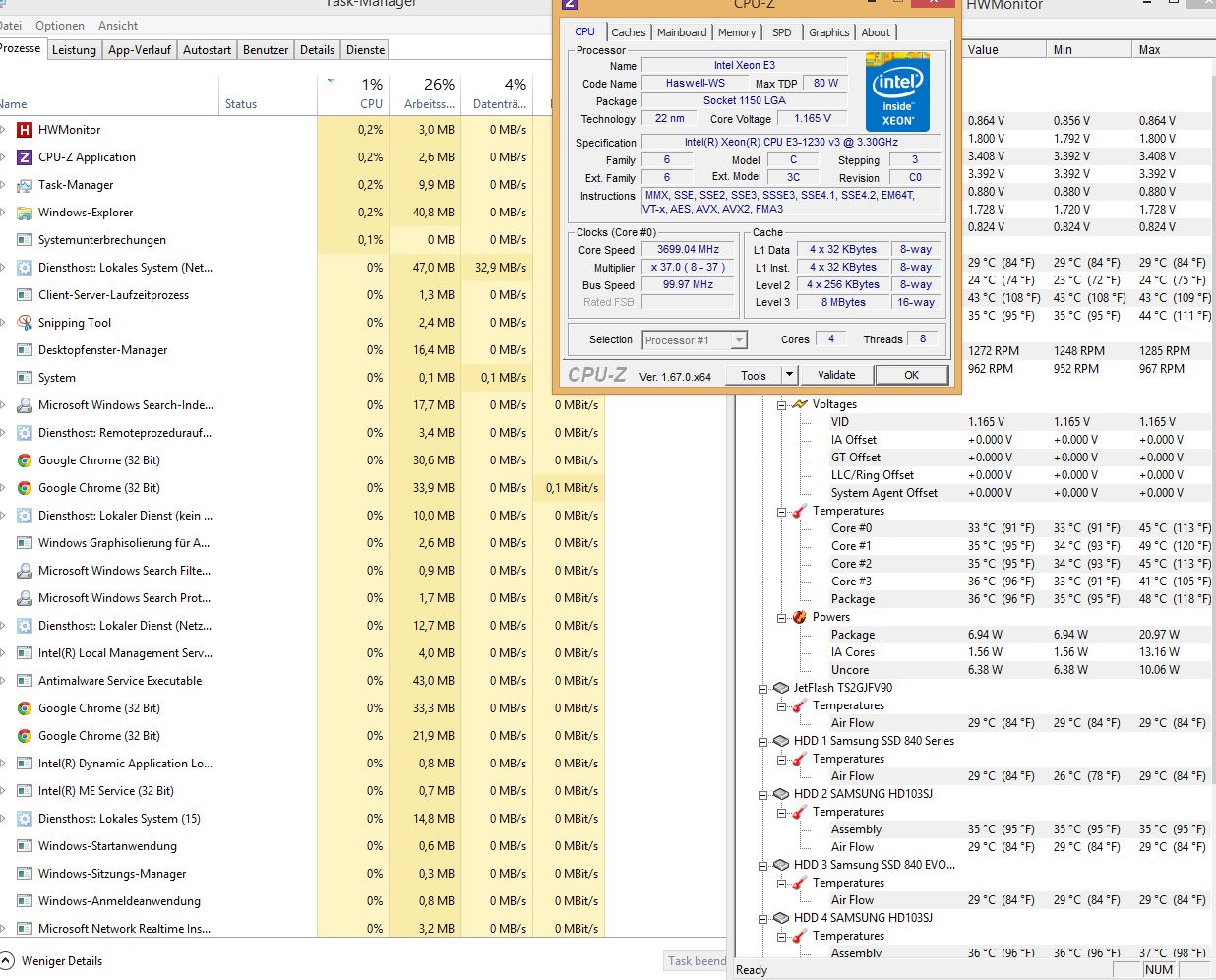Viewport: 1216px width, 980px height.
Task: Click Weniger Details in Task-Manager
Action: coord(62,961)
